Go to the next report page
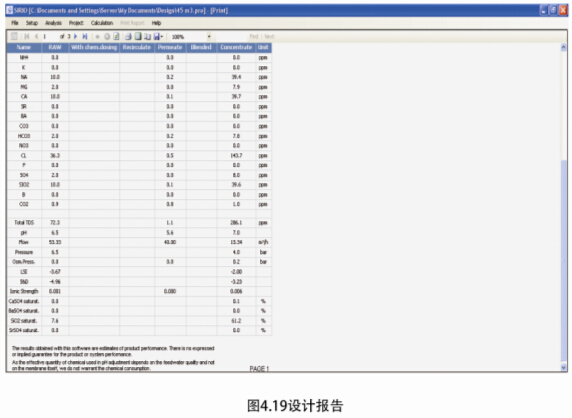 [x=76, y=36]
